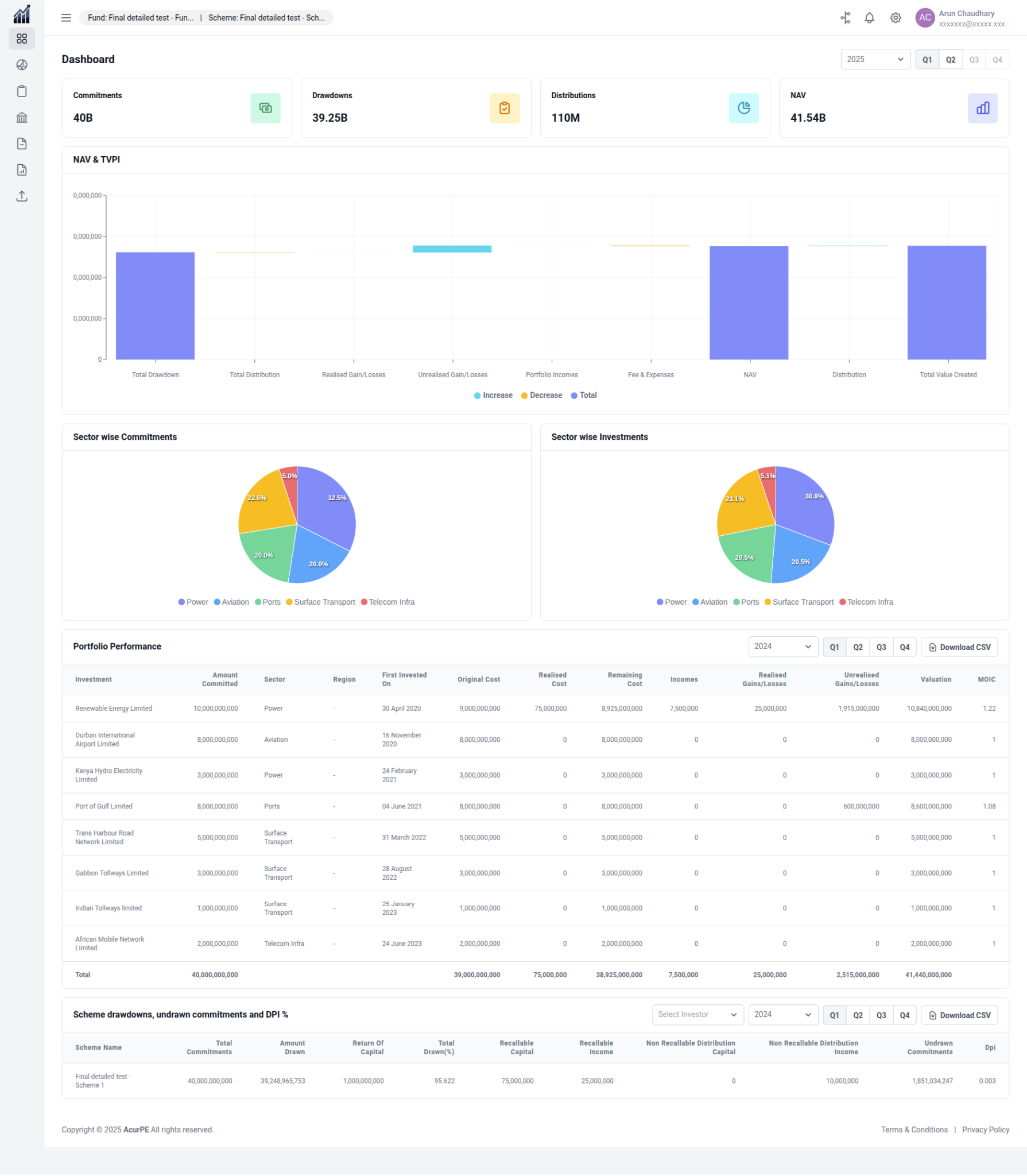Expand the 2025 year dropdown on Dashboard
This screenshot has width=1027, height=1176.
874,59
